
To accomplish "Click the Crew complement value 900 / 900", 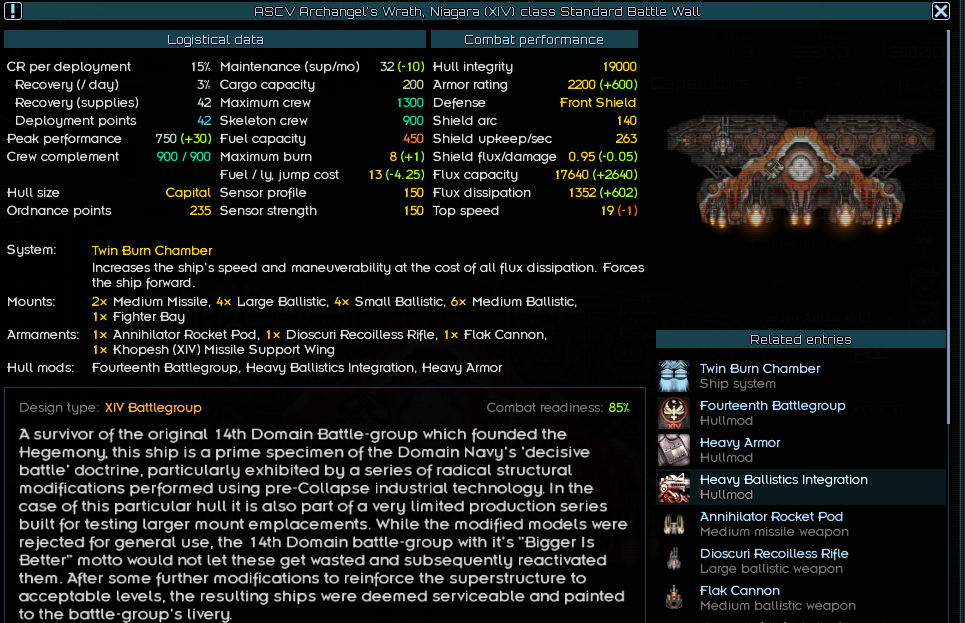I will (183, 156).
